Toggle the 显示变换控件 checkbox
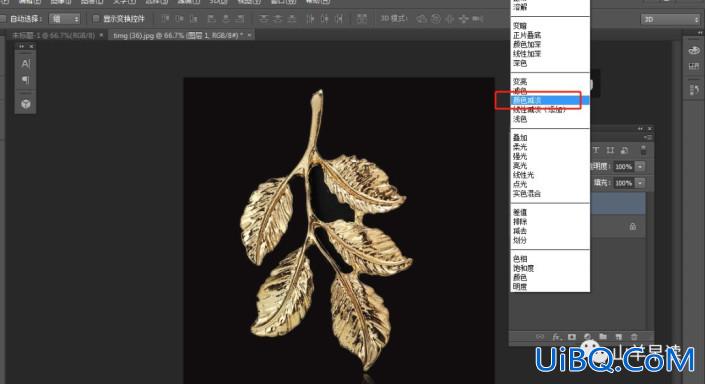Viewport: 705px width, 384px height. tap(96, 19)
